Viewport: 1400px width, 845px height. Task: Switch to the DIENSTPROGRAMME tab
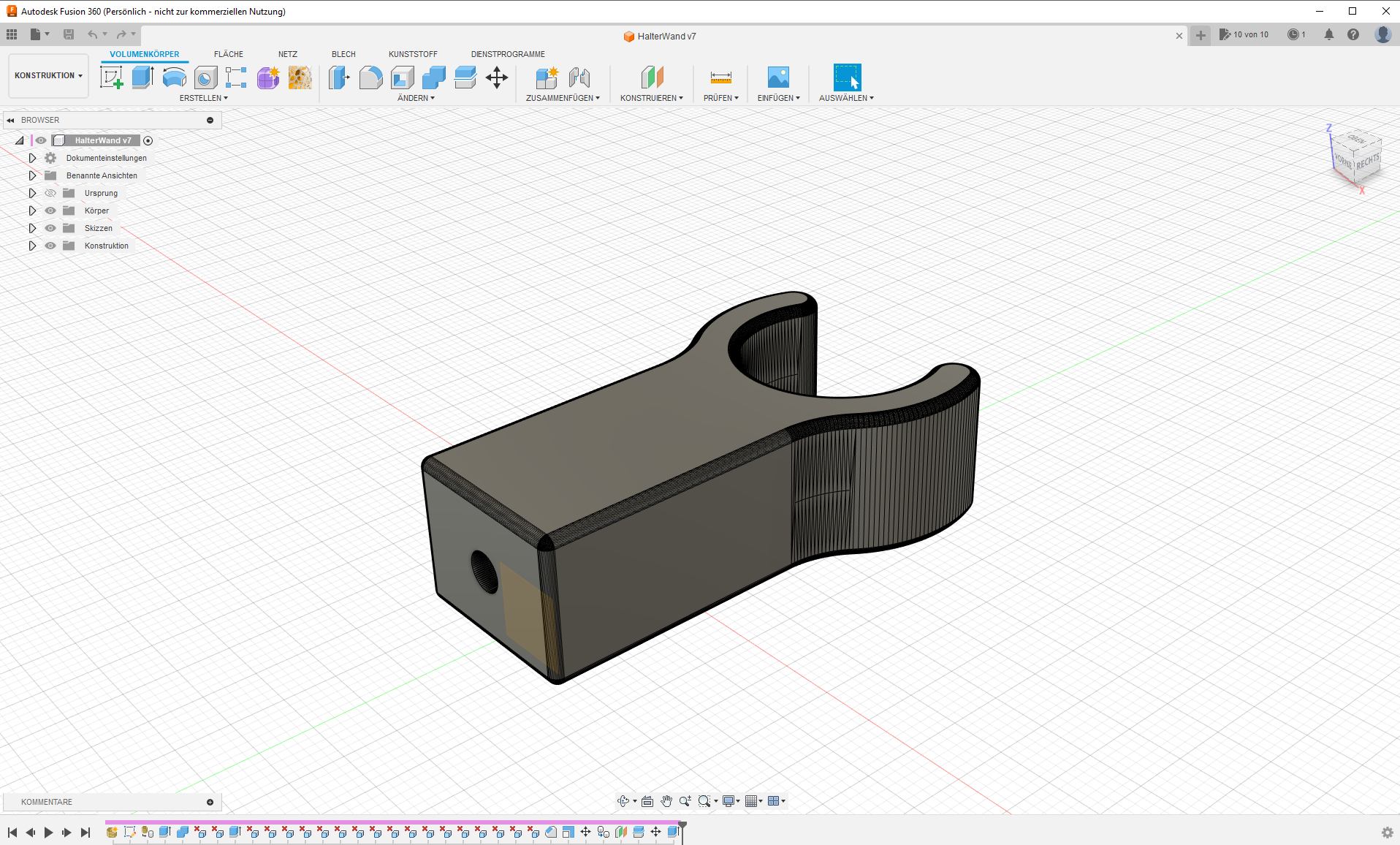(508, 54)
